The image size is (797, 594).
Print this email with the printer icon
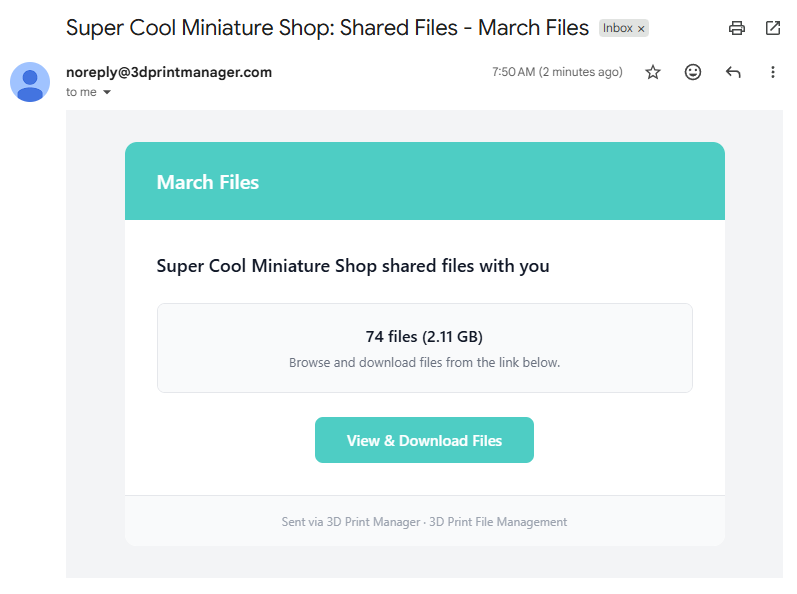(737, 28)
